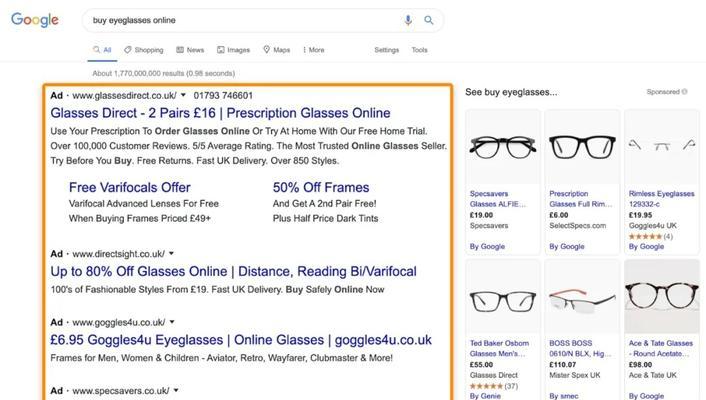Click the See buy eyeglasses heading
This screenshot has height=400, width=706.
click(511, 92)
